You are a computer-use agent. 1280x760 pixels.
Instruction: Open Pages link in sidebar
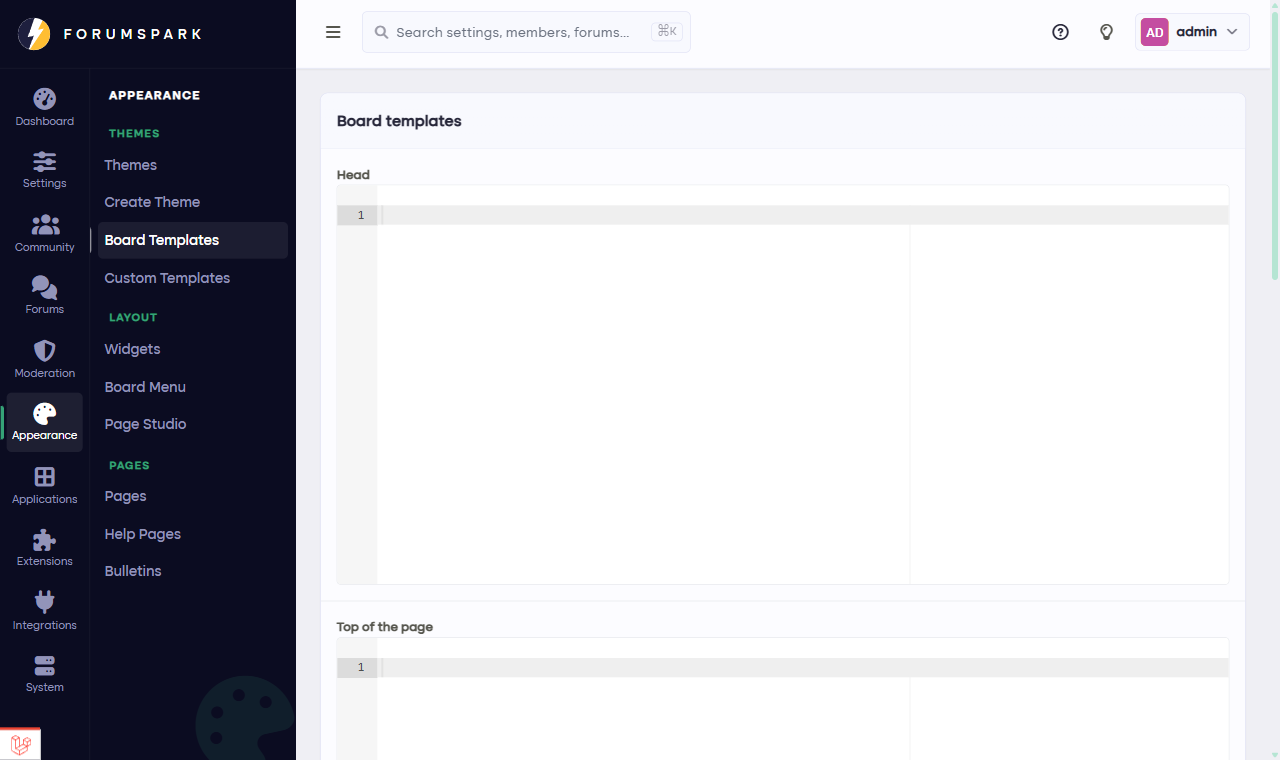point(126,496)
